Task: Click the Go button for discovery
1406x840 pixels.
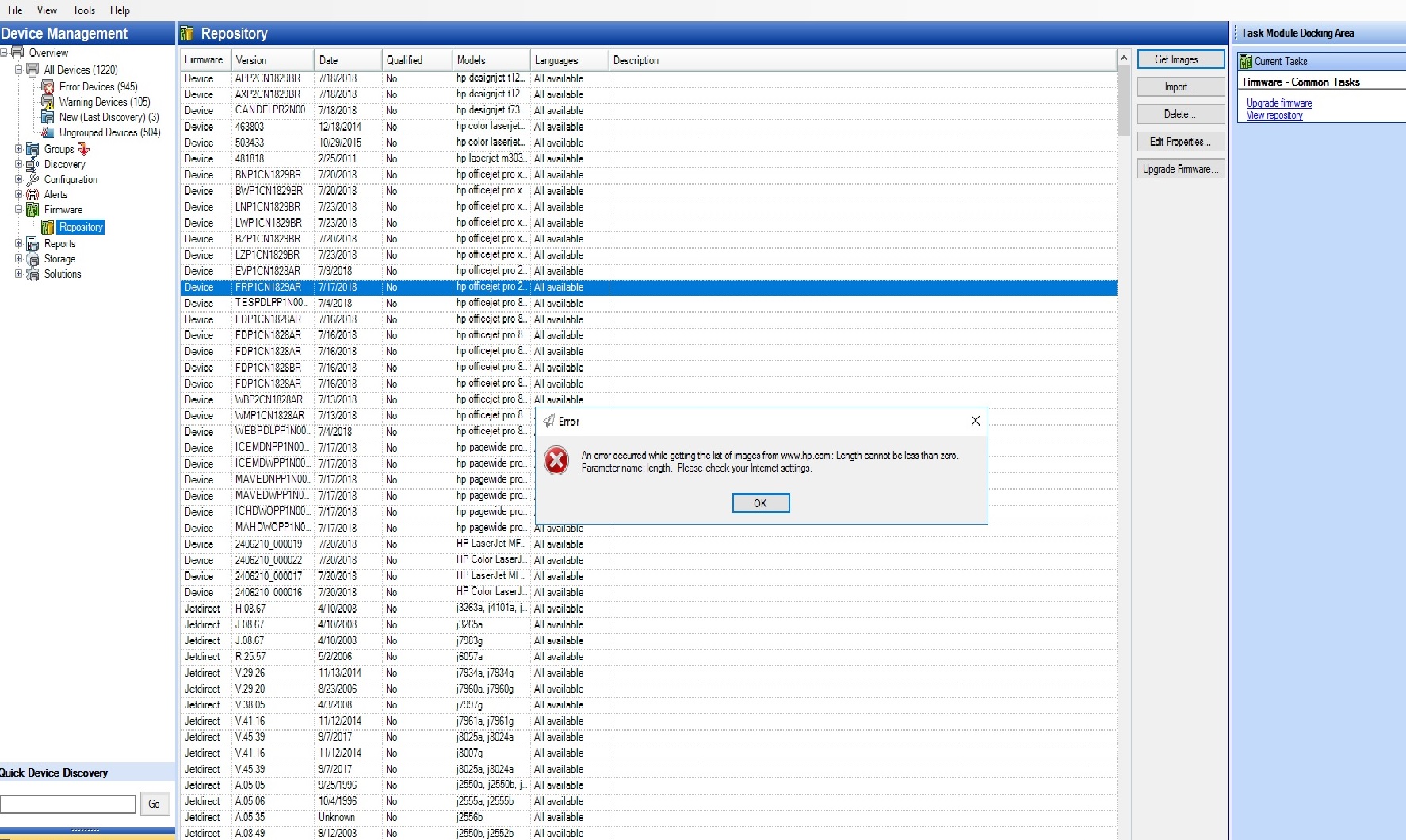Action: click(x=154, y=804)
